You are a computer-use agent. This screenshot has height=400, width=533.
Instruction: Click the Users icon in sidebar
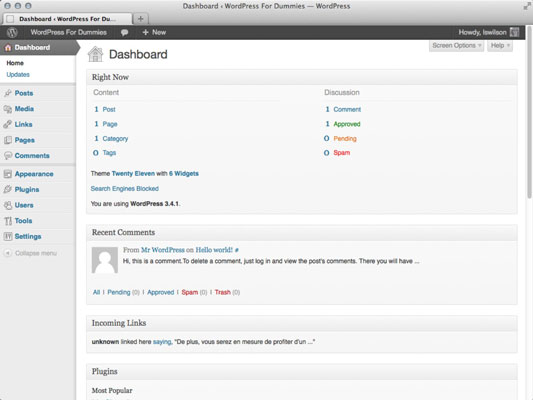tap(8, 205)
